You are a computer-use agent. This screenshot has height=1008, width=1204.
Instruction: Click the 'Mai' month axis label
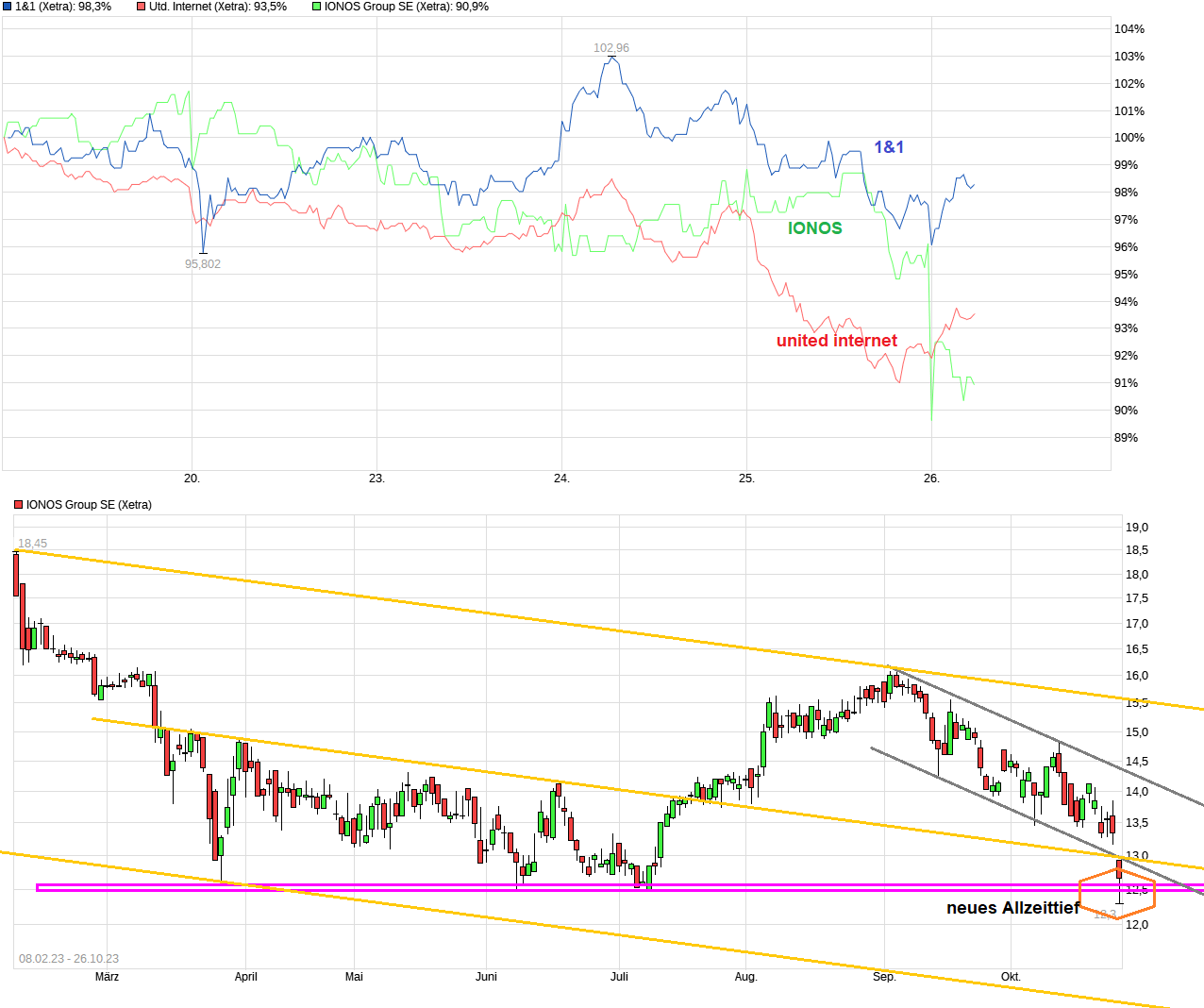tap(354, 977)
